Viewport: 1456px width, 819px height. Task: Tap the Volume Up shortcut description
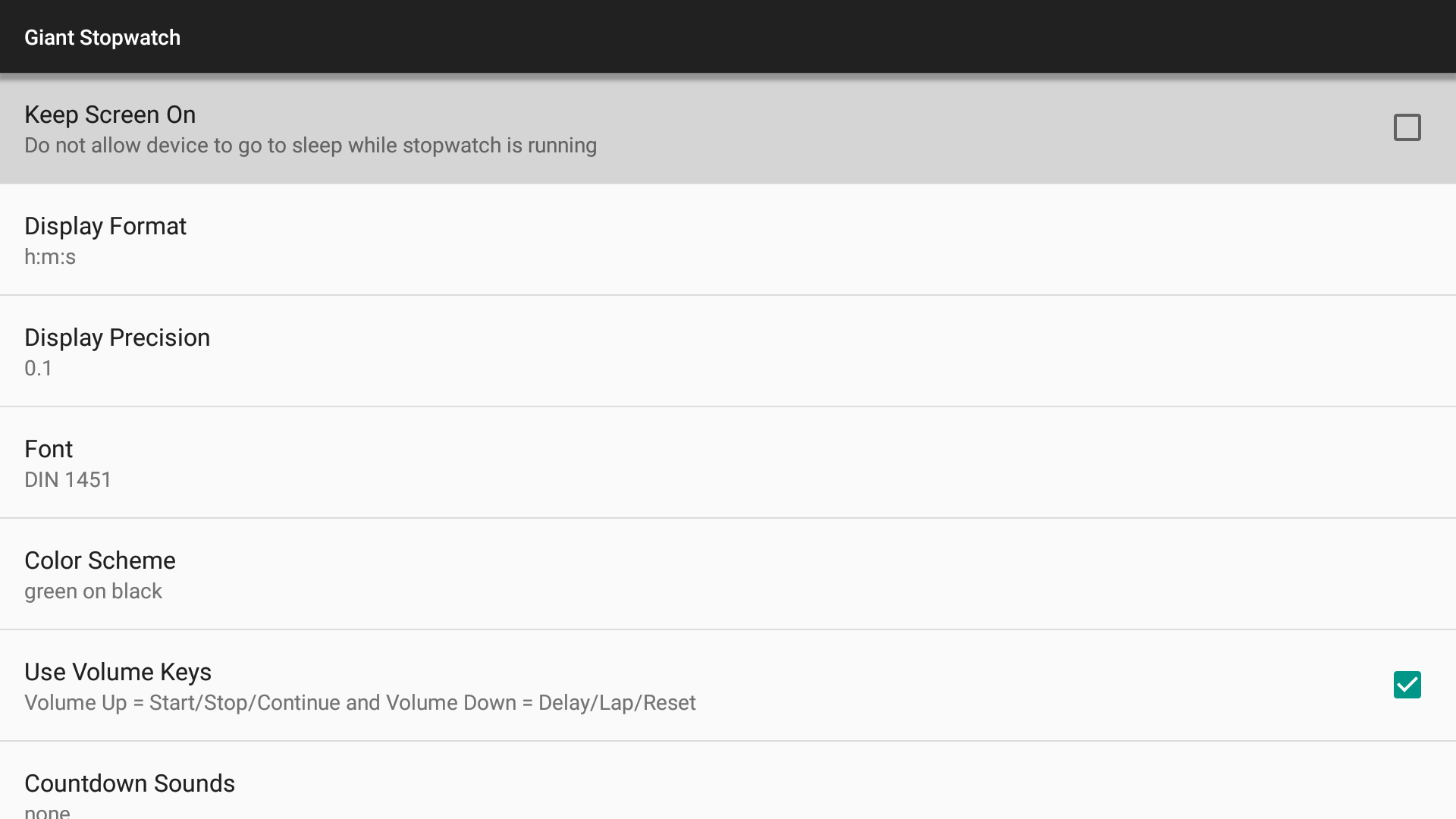[x=359, y=703]
